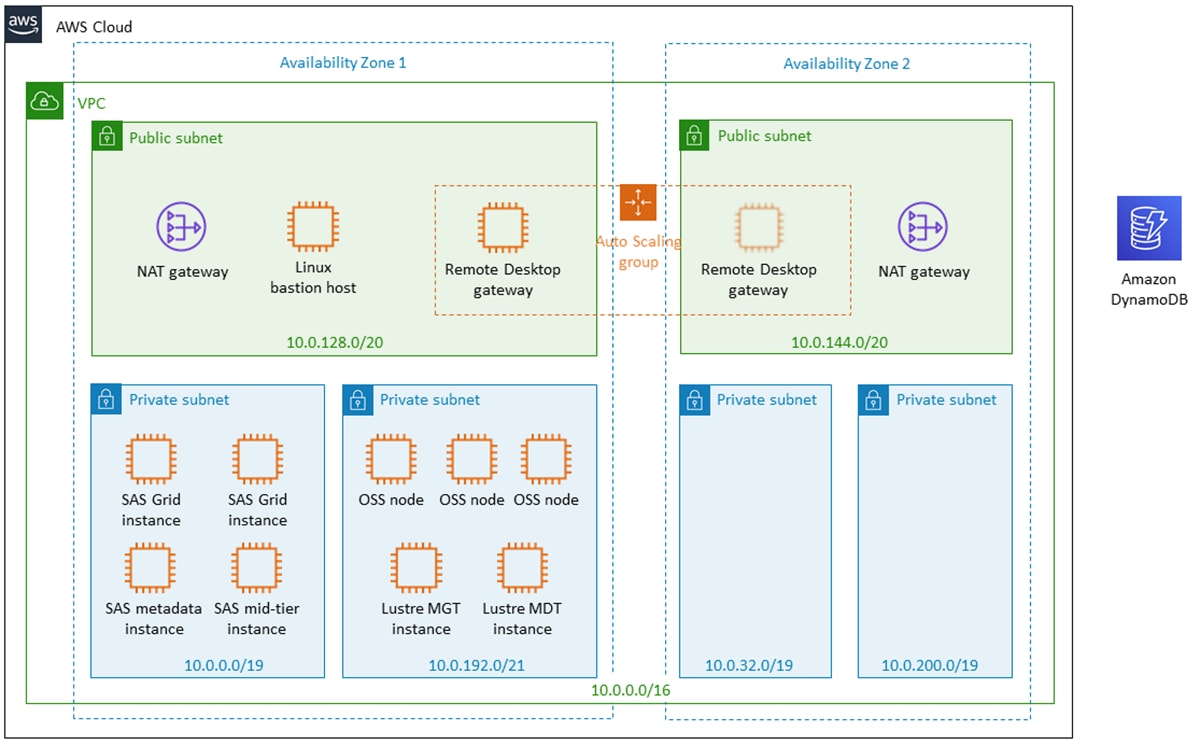Select the SAS metadata instance icon

pos(151,568)
